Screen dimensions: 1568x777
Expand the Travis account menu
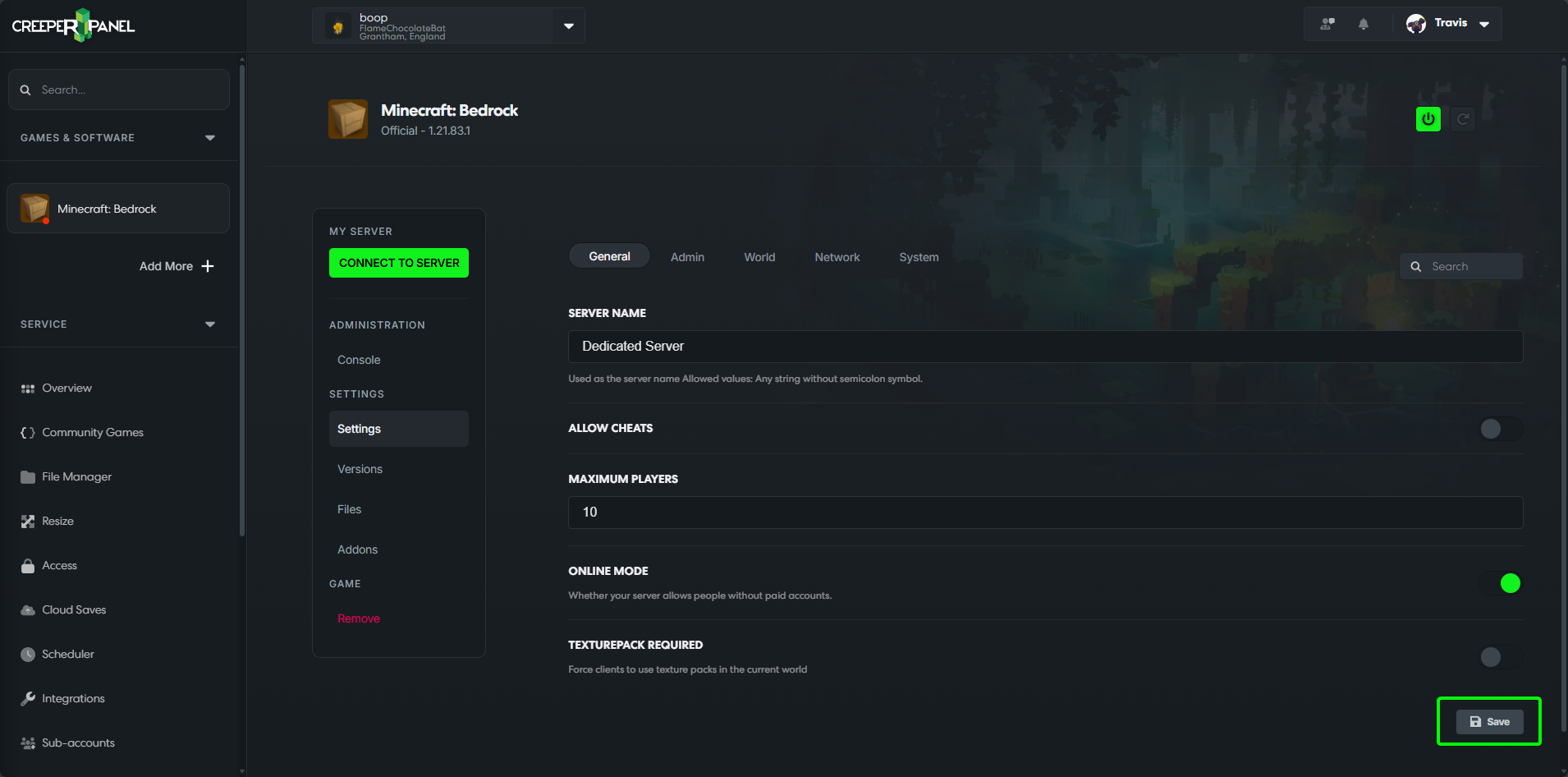1484,23
